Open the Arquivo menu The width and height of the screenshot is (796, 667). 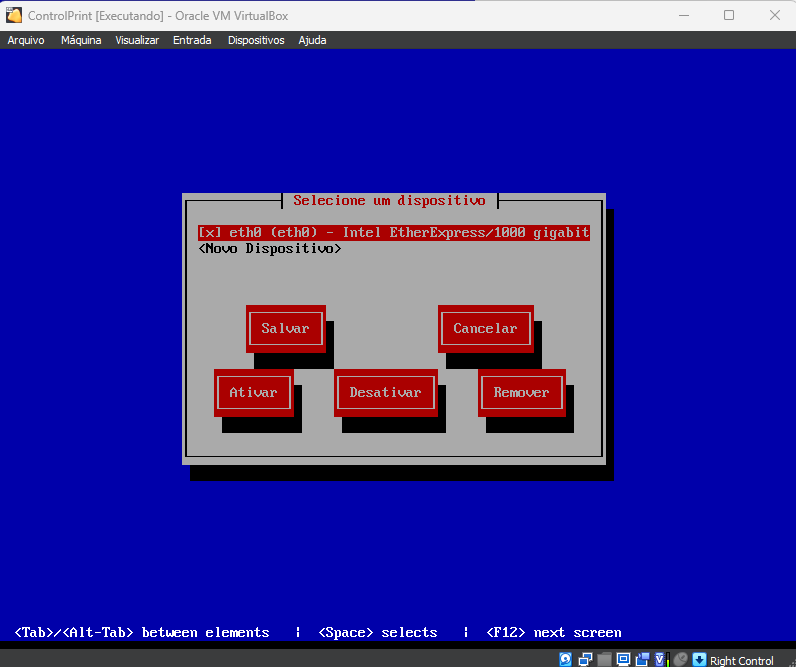coord(26,40)
